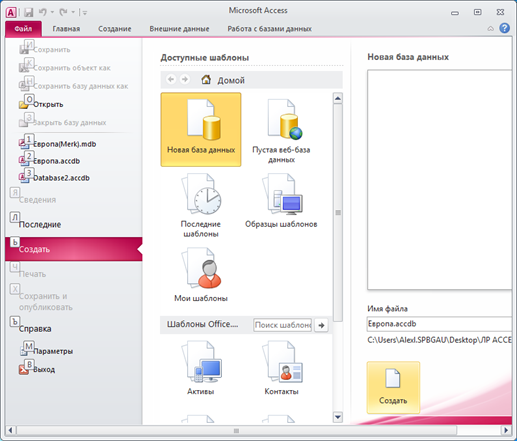
Task: Select the Последние backstage section
Action: [x=40, y=225]
